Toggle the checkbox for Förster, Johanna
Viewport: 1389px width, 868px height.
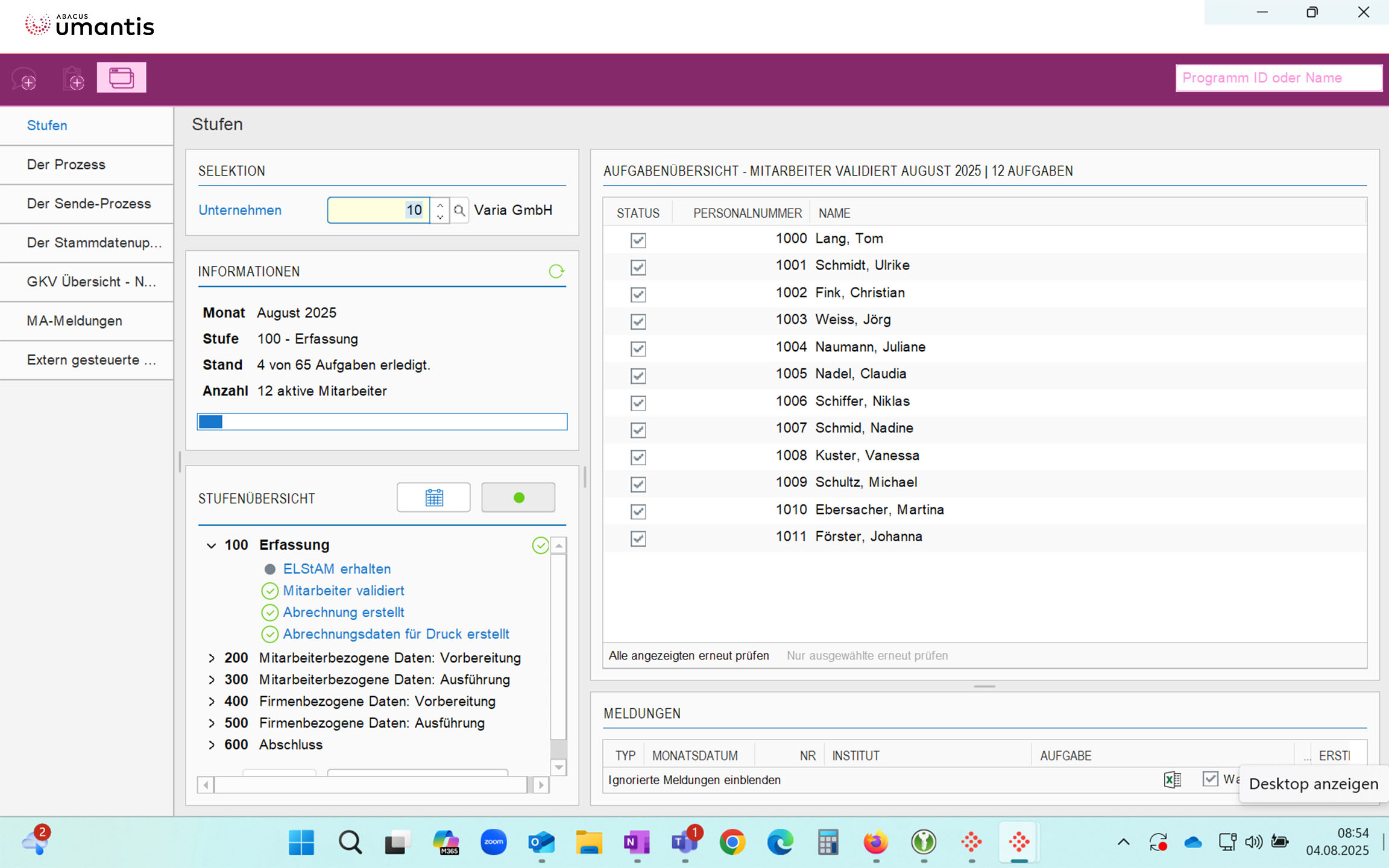click(x=638, y=538)
